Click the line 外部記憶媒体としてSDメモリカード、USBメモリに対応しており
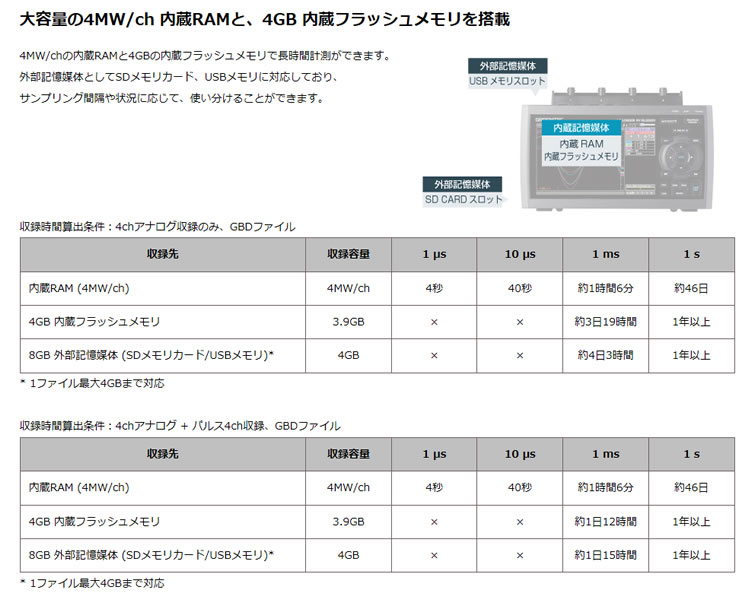Viewport: 755px width, 600px height. 179,77
